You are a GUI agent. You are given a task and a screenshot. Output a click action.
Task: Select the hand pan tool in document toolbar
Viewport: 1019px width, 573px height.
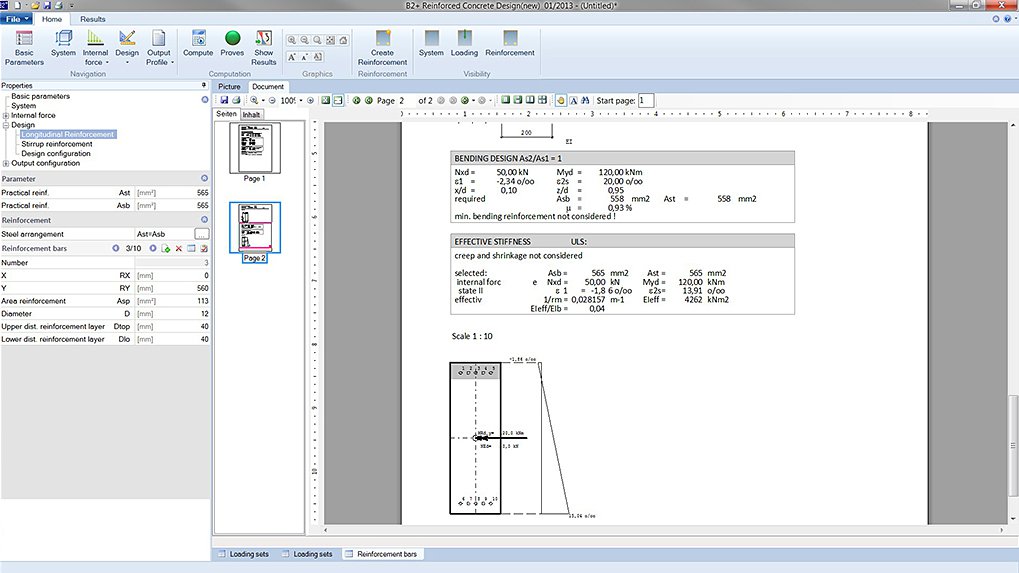[561, 101]
